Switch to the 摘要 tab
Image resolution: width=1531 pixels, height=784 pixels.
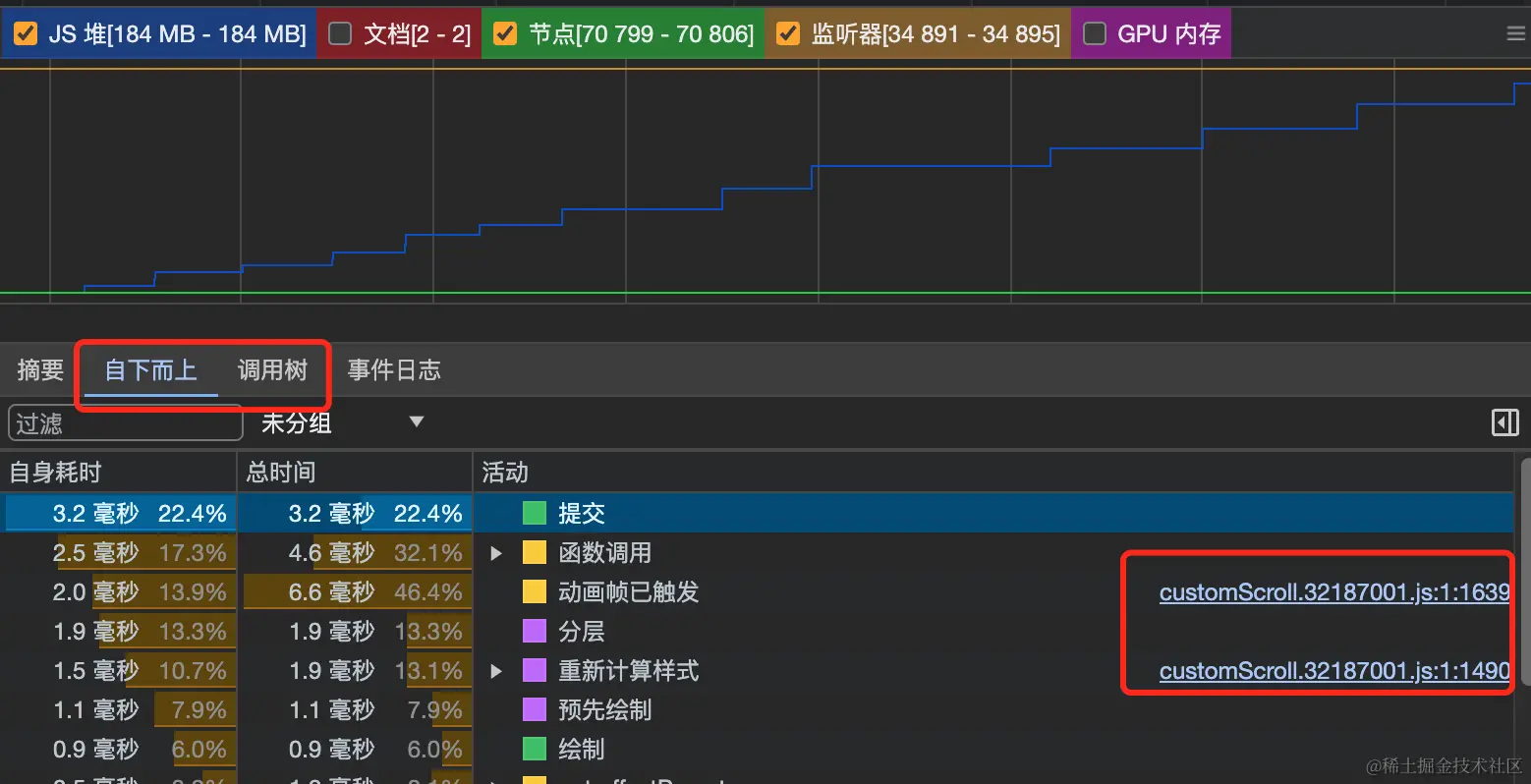coord(40,370)
